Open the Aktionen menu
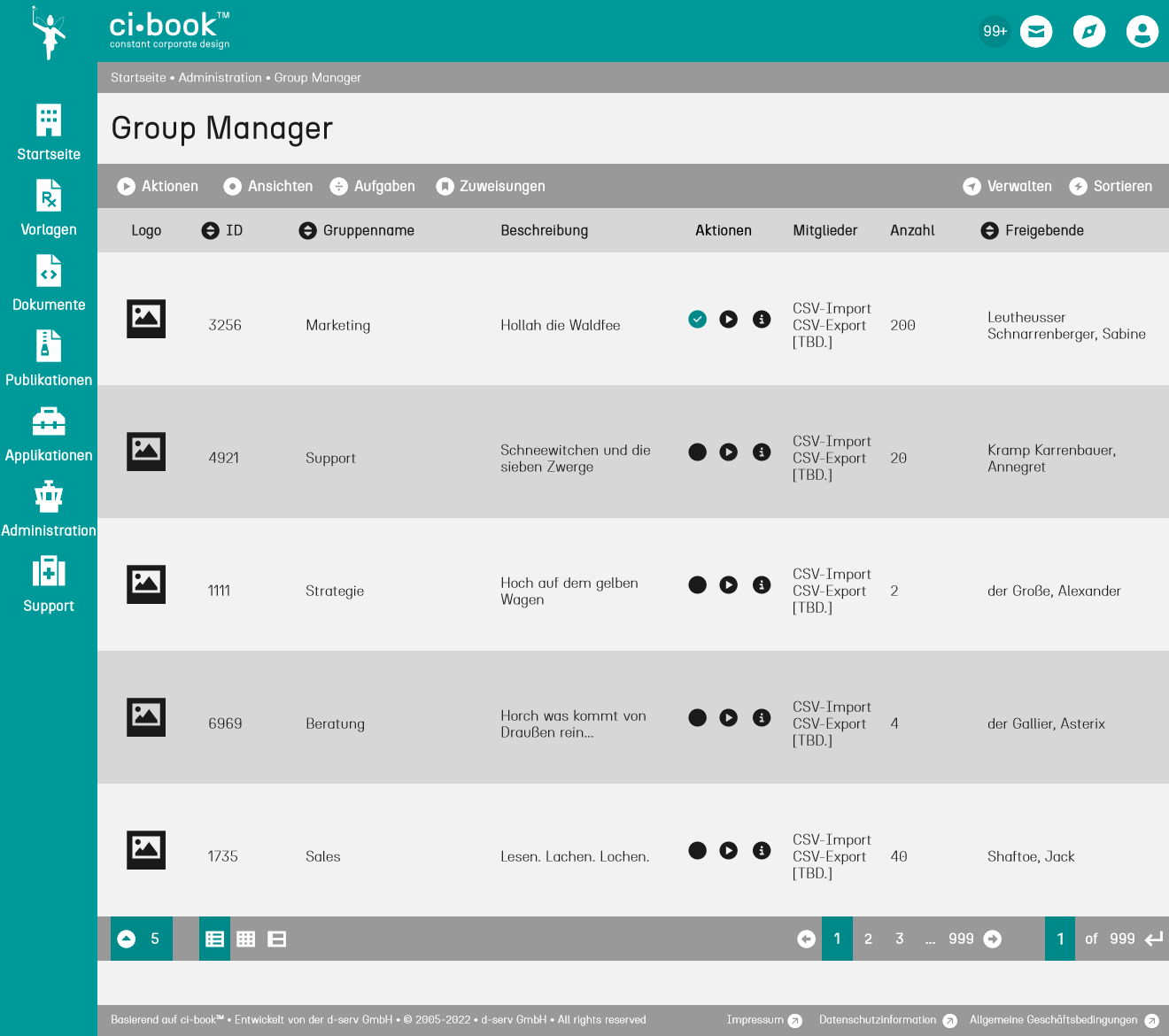This screenshot has width=1169, height=1036. (159, 186)
